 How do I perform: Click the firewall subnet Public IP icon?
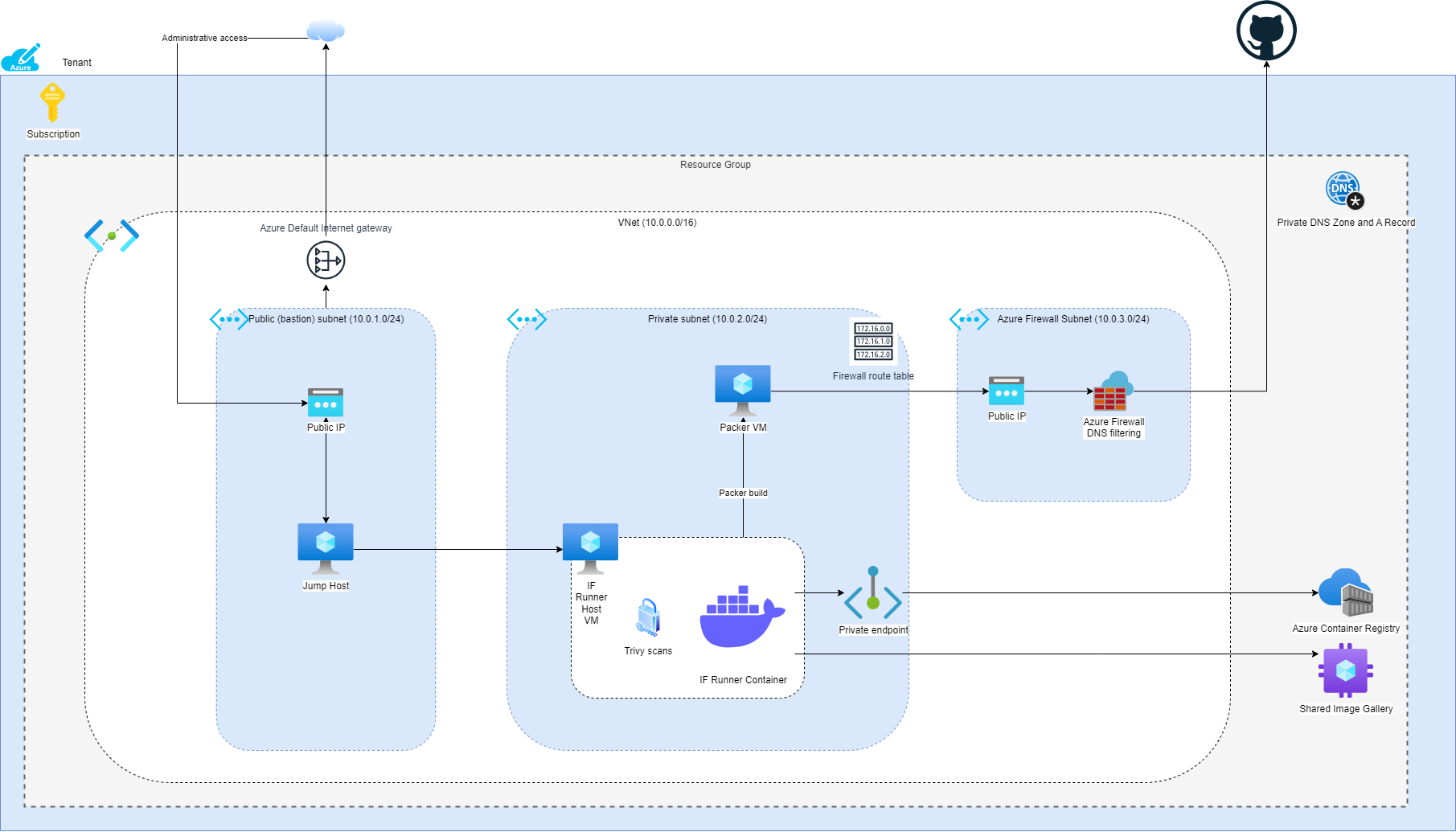[1007, 391]
